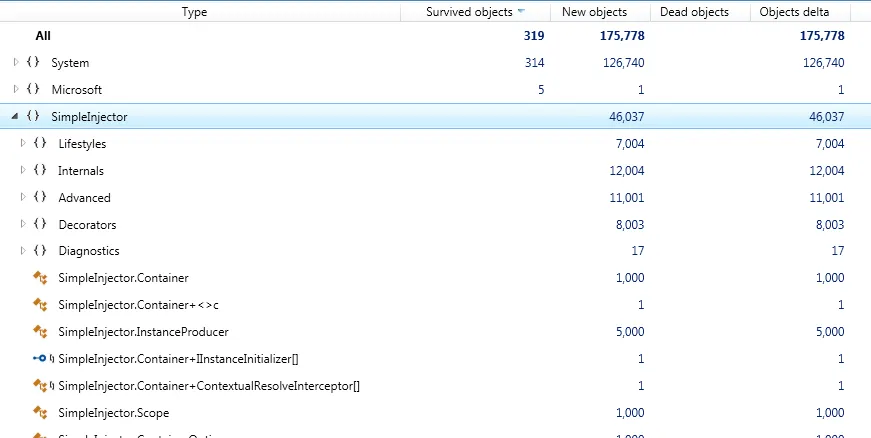Select the SimpleInjector.Container type row
The width and height of the screenshot is (871, 438).
click(x=436, y=278)
